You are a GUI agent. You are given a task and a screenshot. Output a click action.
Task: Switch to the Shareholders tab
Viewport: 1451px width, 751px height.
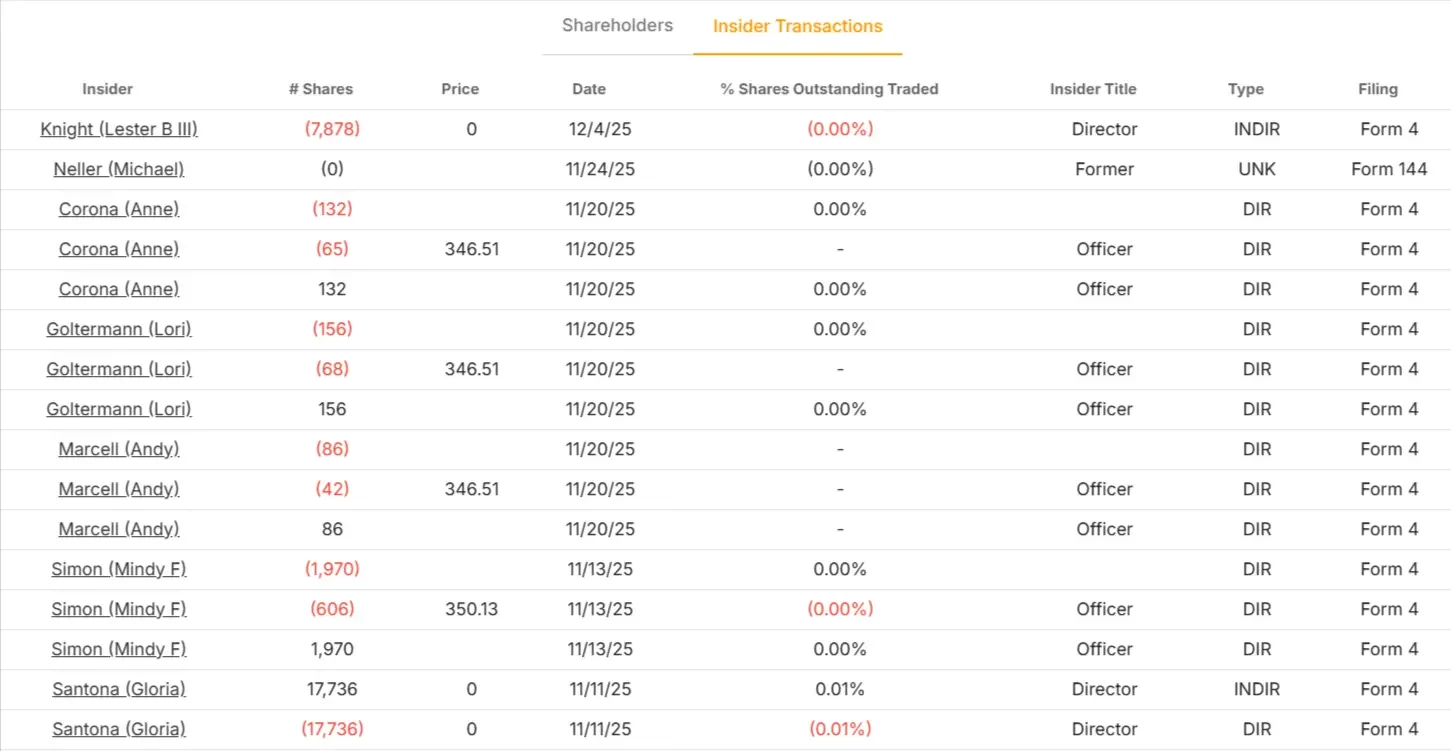tap(617, 25)
